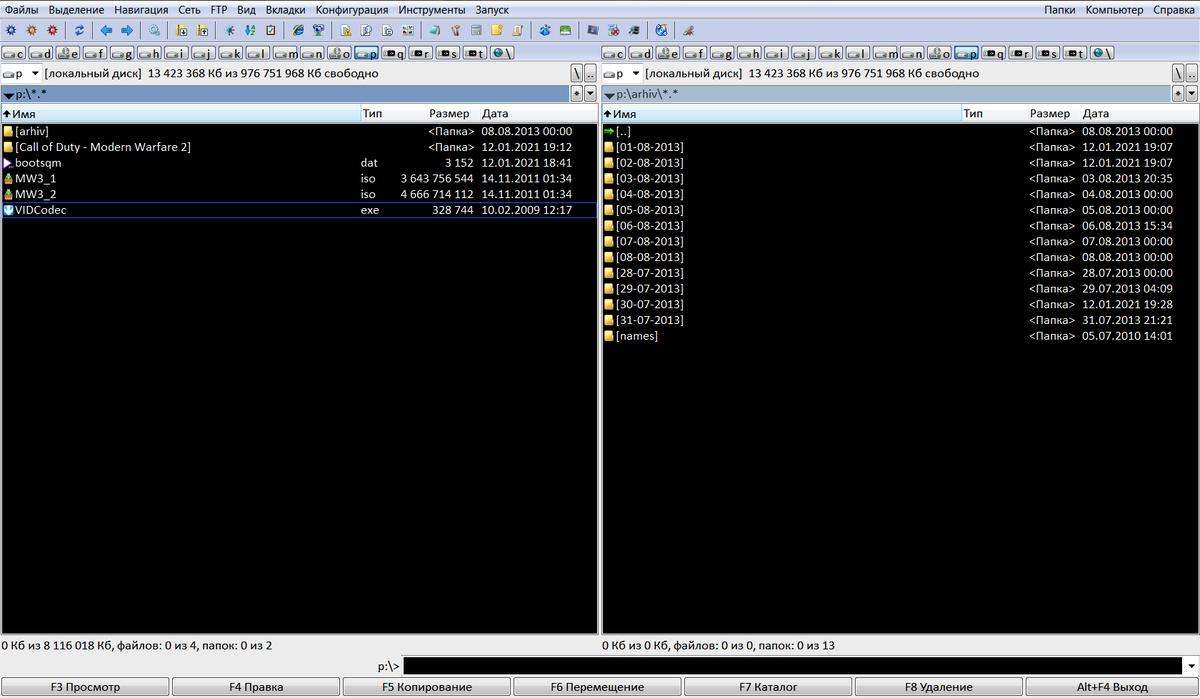The width and height of the screenshot is (1200, 698).
Task: Click the blue forward arrow toolbar icon
Action: (x=127, y=29)
